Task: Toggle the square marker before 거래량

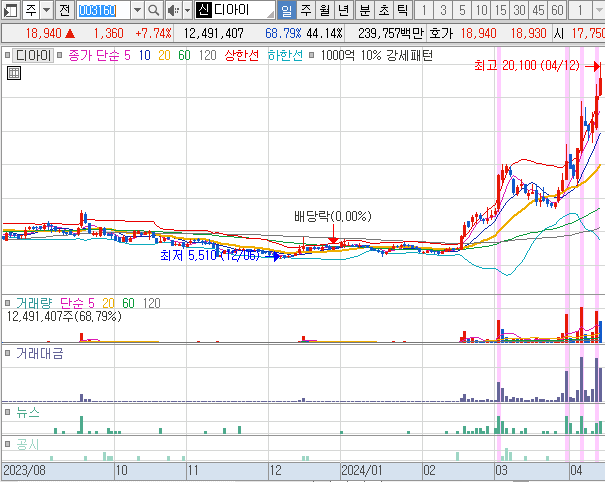Action: click(x=7, y=303)
